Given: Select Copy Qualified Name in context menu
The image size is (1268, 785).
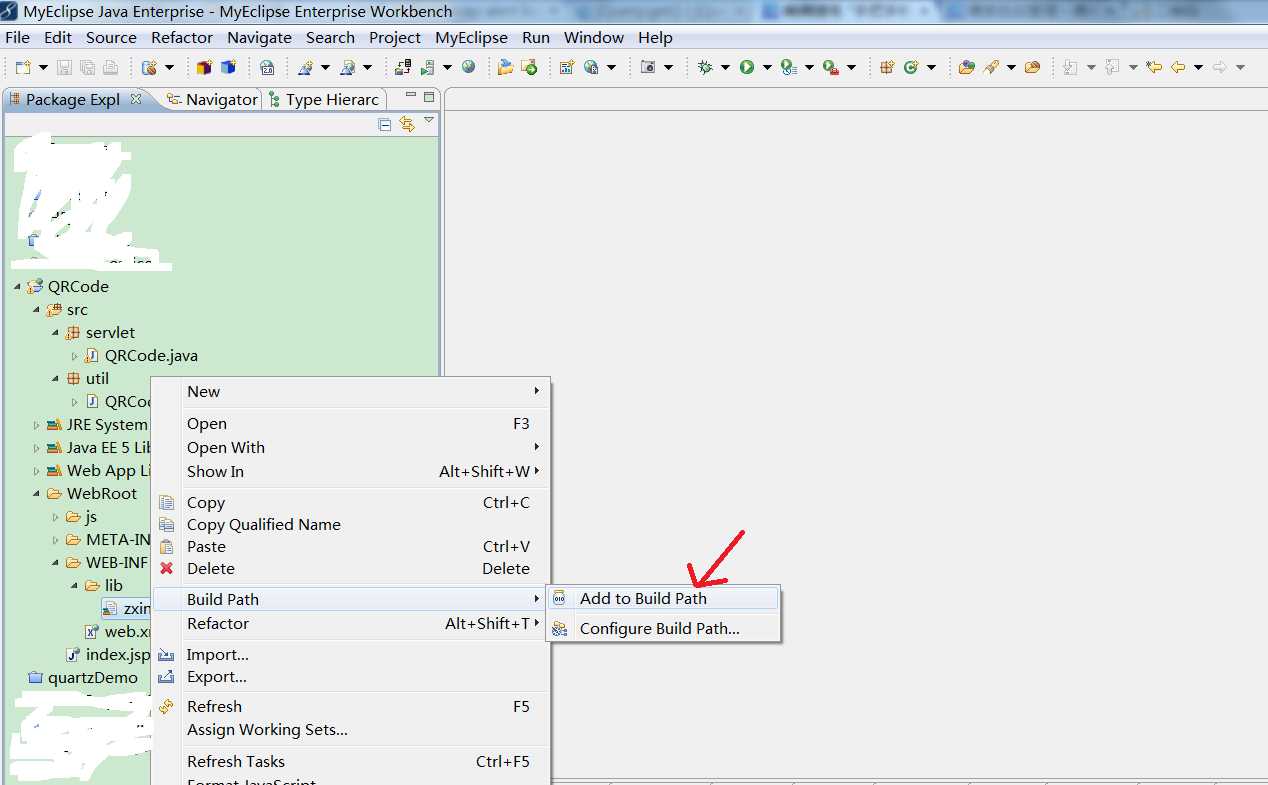Looking at the screenshot, I should coord(348,524).
